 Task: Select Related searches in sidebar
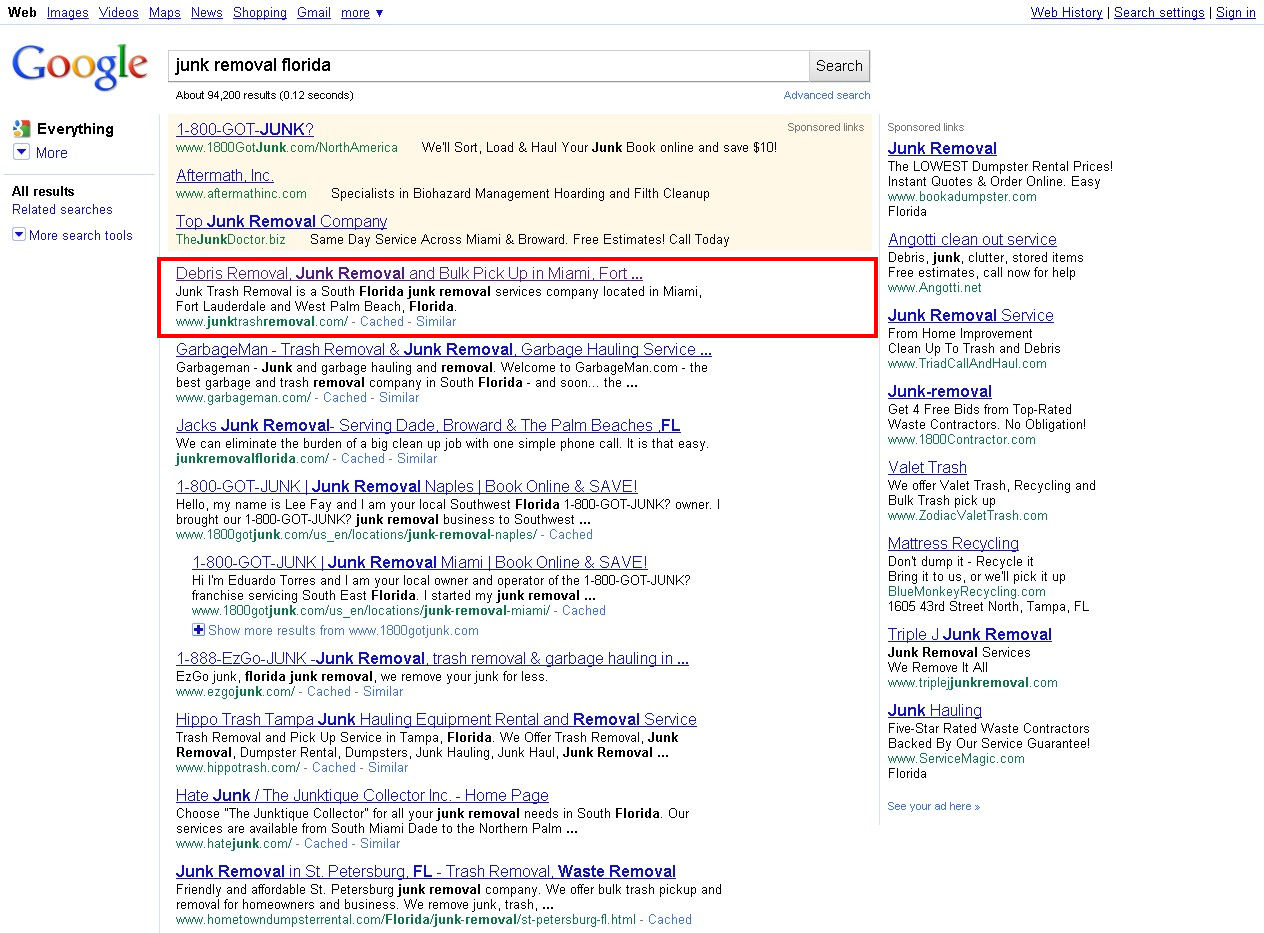point(62,210)
